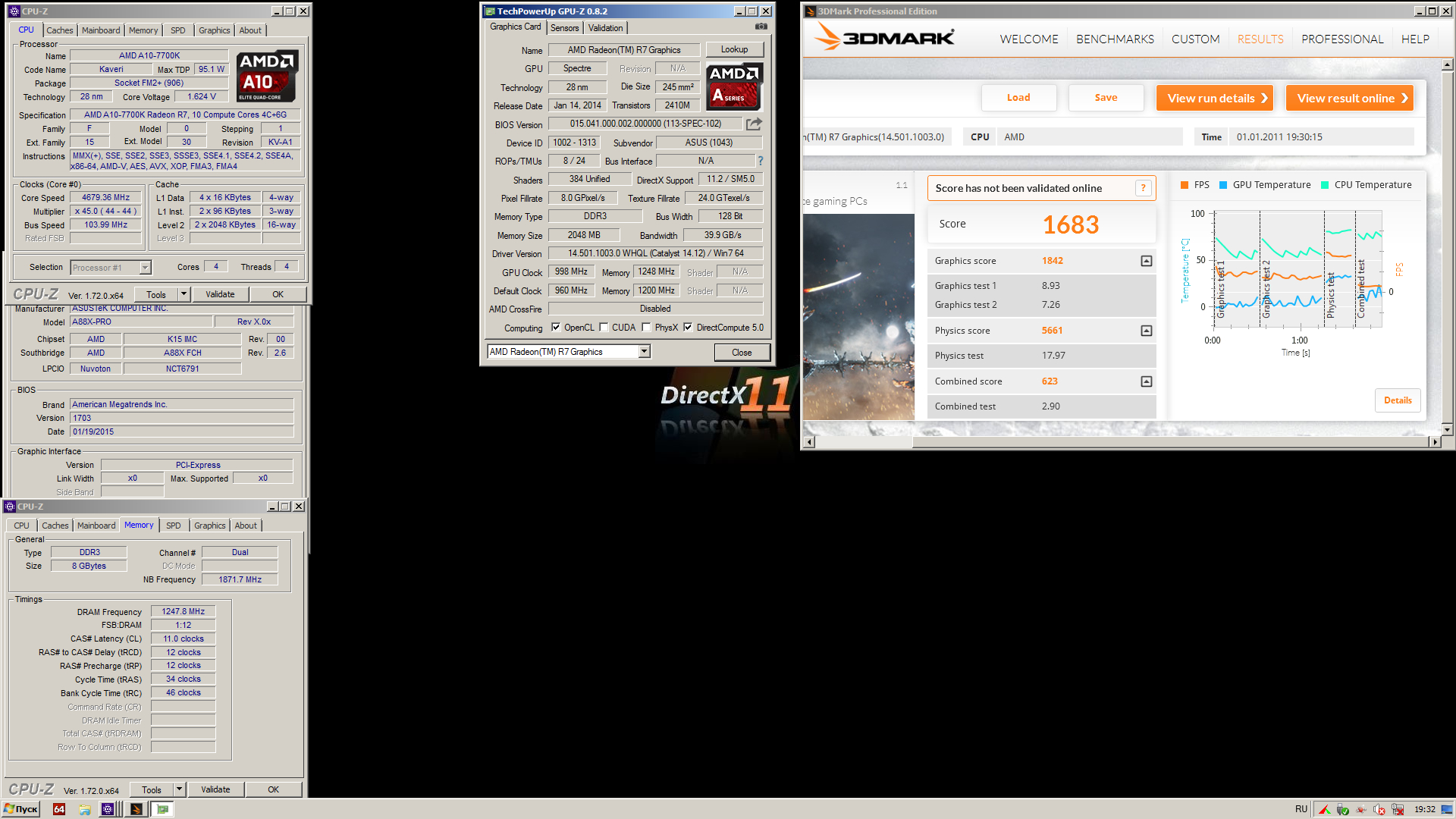1456x819 pixels.
Task: Open the Tools dropdown arrow in CPU-Z
Action: tap(184, 294)
